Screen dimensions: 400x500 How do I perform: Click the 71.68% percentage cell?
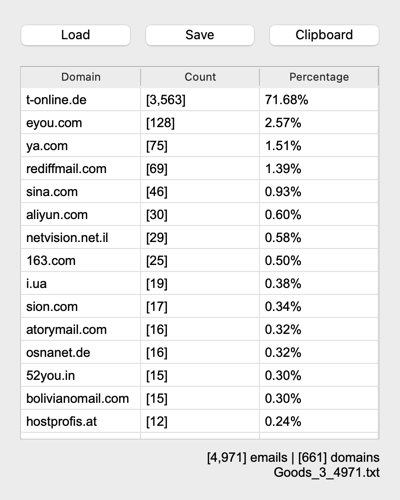point(319,100)
